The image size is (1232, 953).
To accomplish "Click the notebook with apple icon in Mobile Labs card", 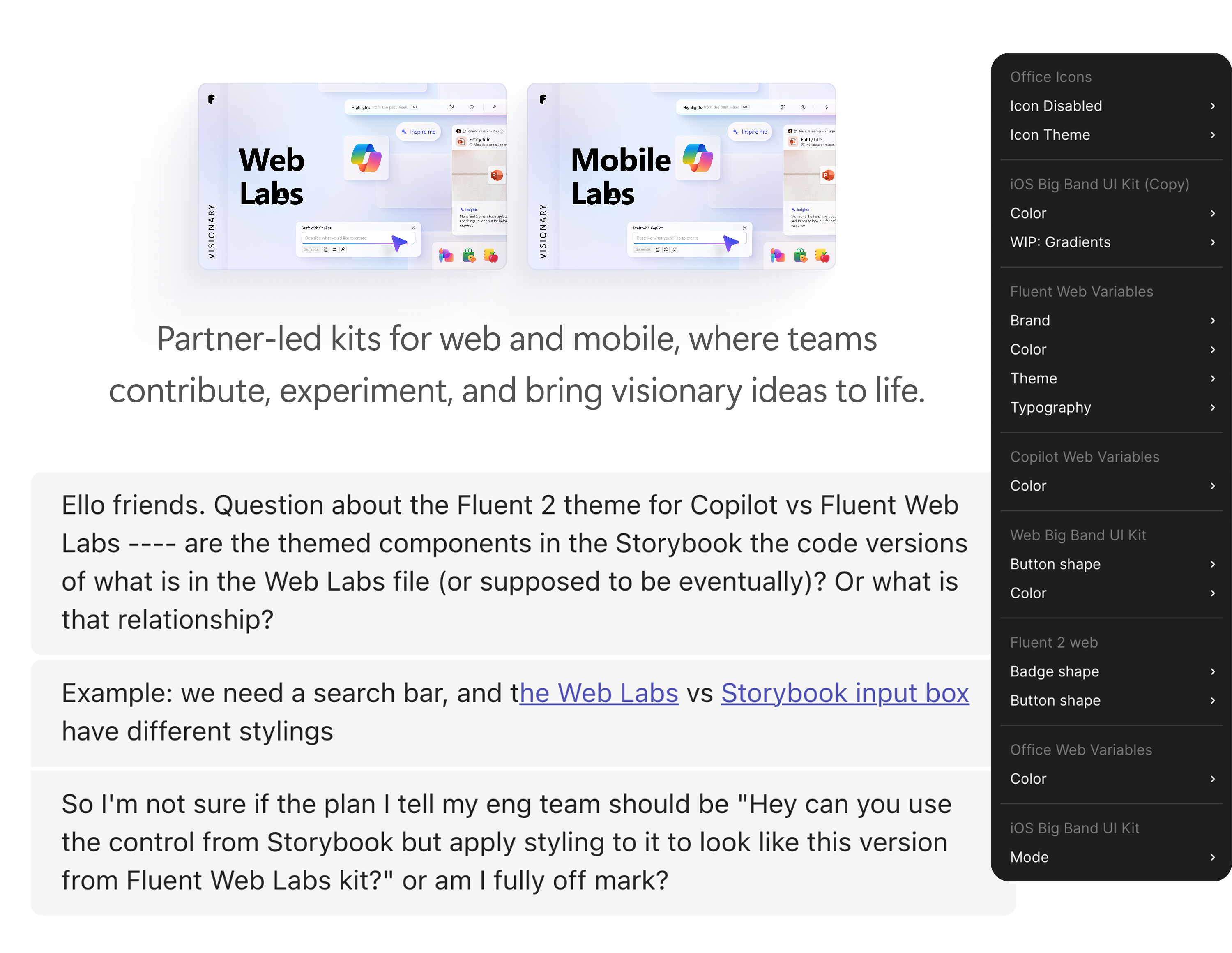I will click(x=822, y=256).
